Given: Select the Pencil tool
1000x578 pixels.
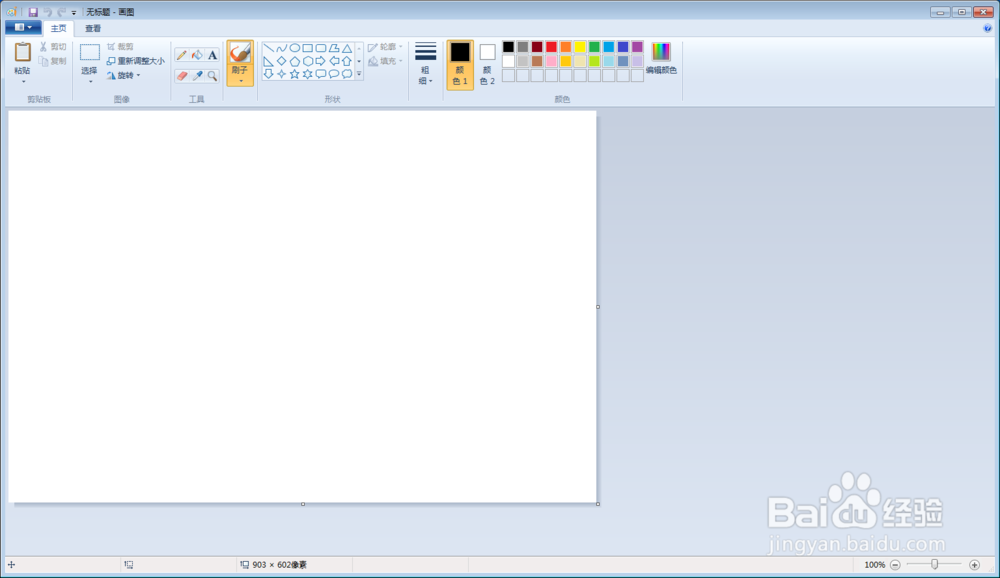Looking at the screenshot, I should 182,56.
